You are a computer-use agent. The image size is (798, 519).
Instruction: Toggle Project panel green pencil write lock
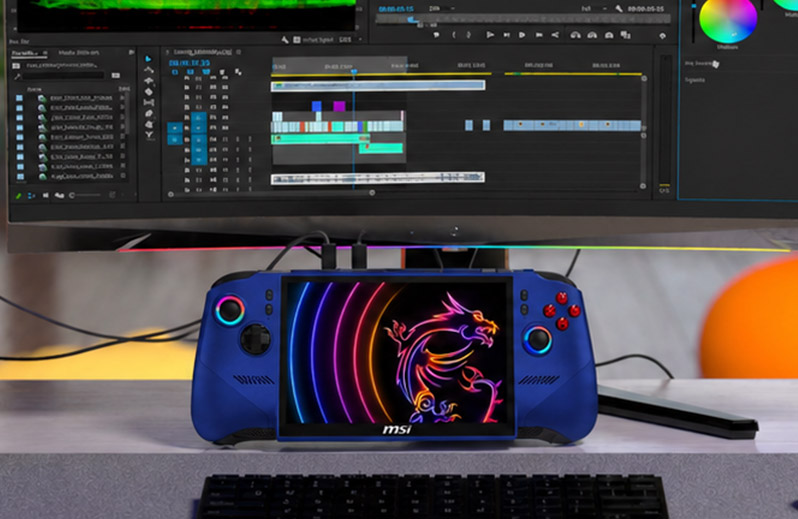[x=18, y=195]
